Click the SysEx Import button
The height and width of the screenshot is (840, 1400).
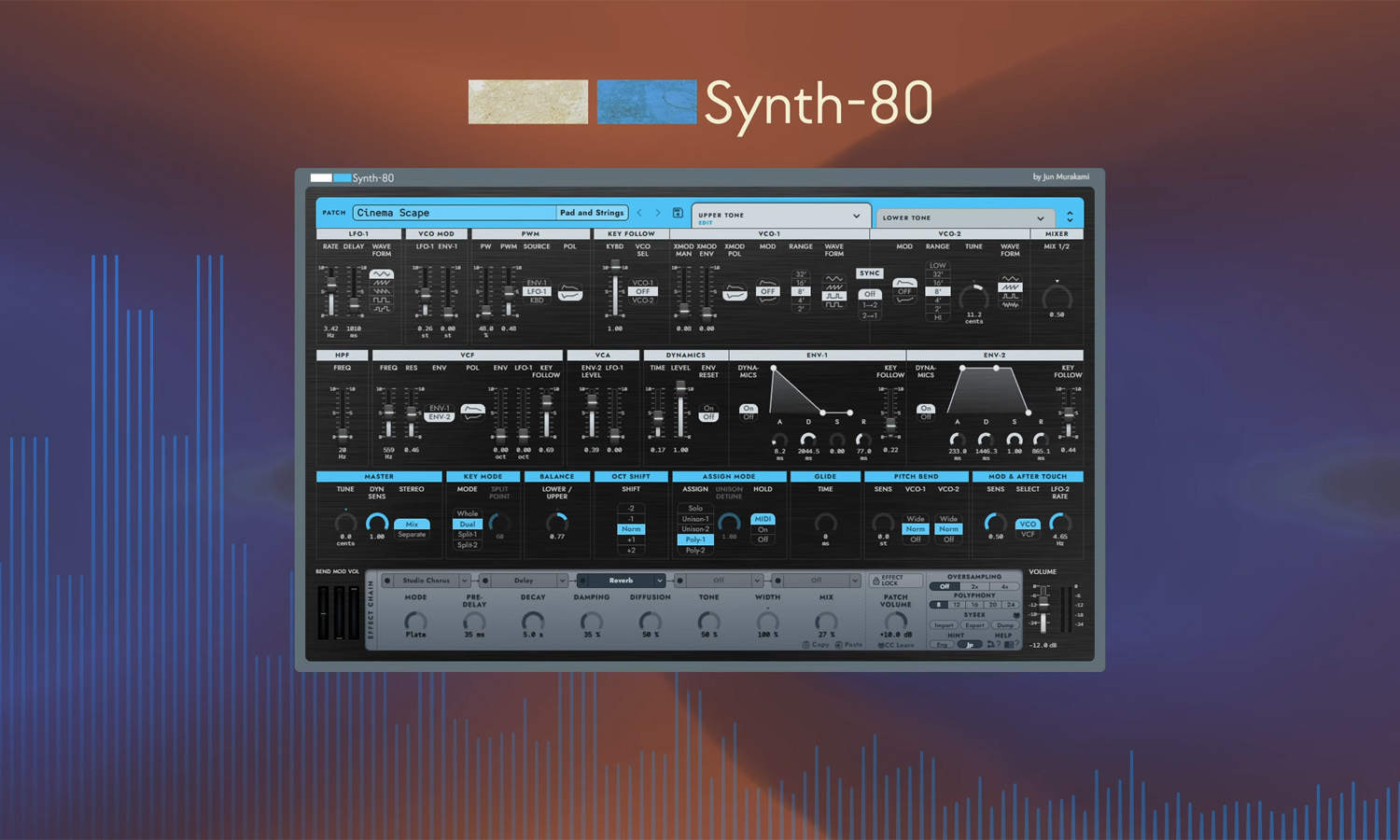point(944,625)
